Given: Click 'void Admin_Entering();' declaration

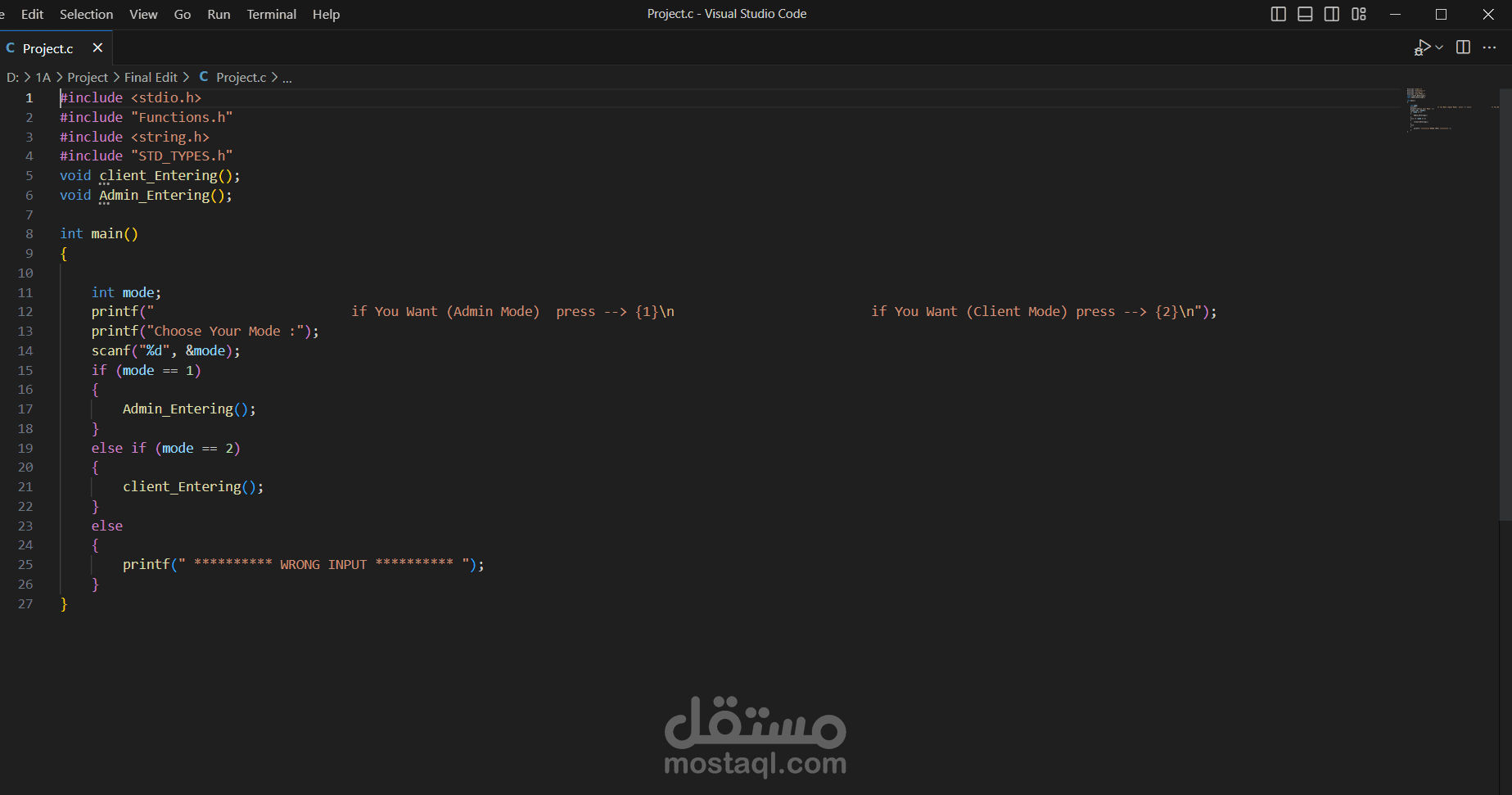Looking at the screenshot, I should click(x=146, y=195).
